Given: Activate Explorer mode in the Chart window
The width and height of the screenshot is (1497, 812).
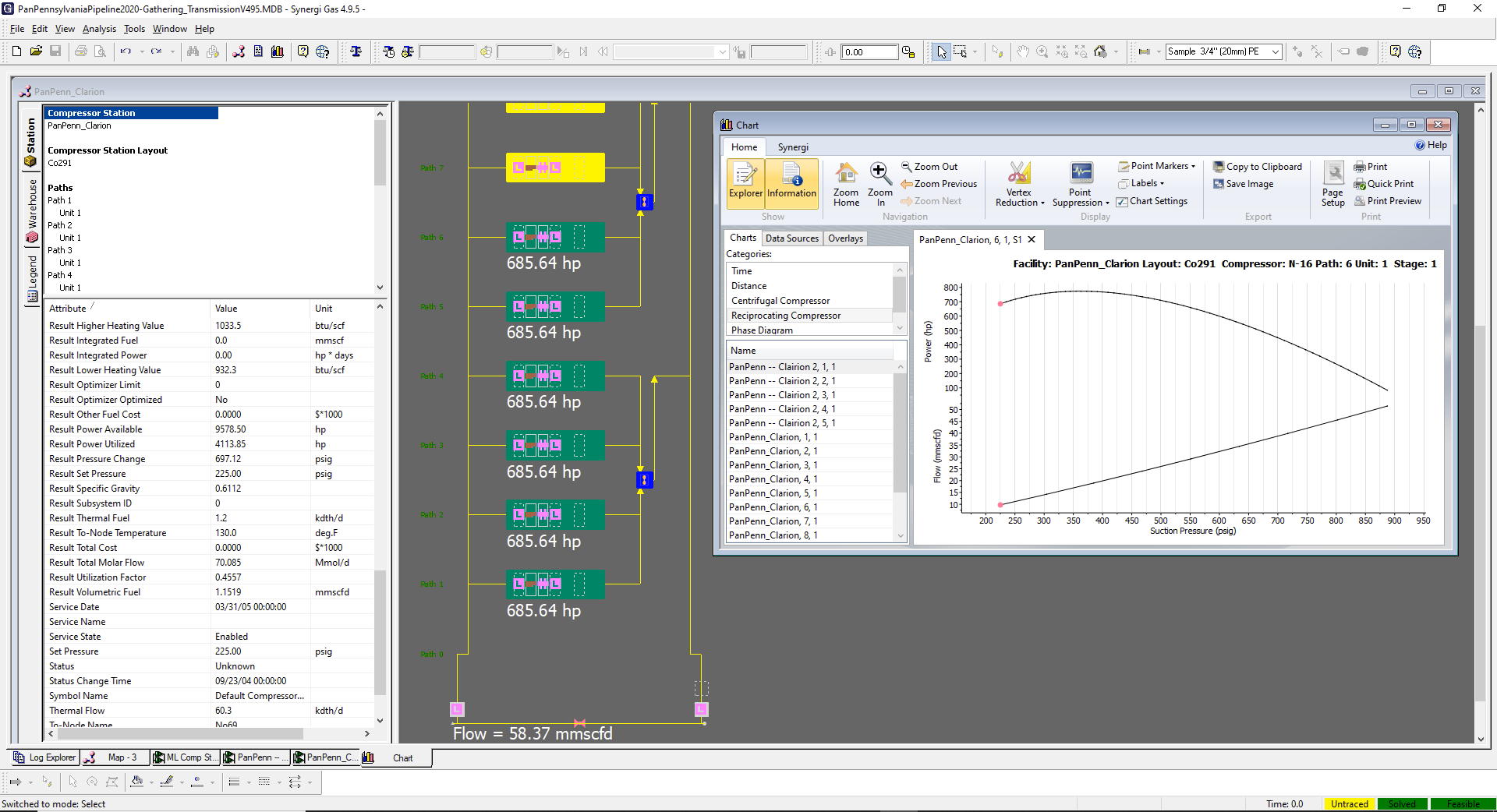Looking at the screenshot, I should (745, 184).
